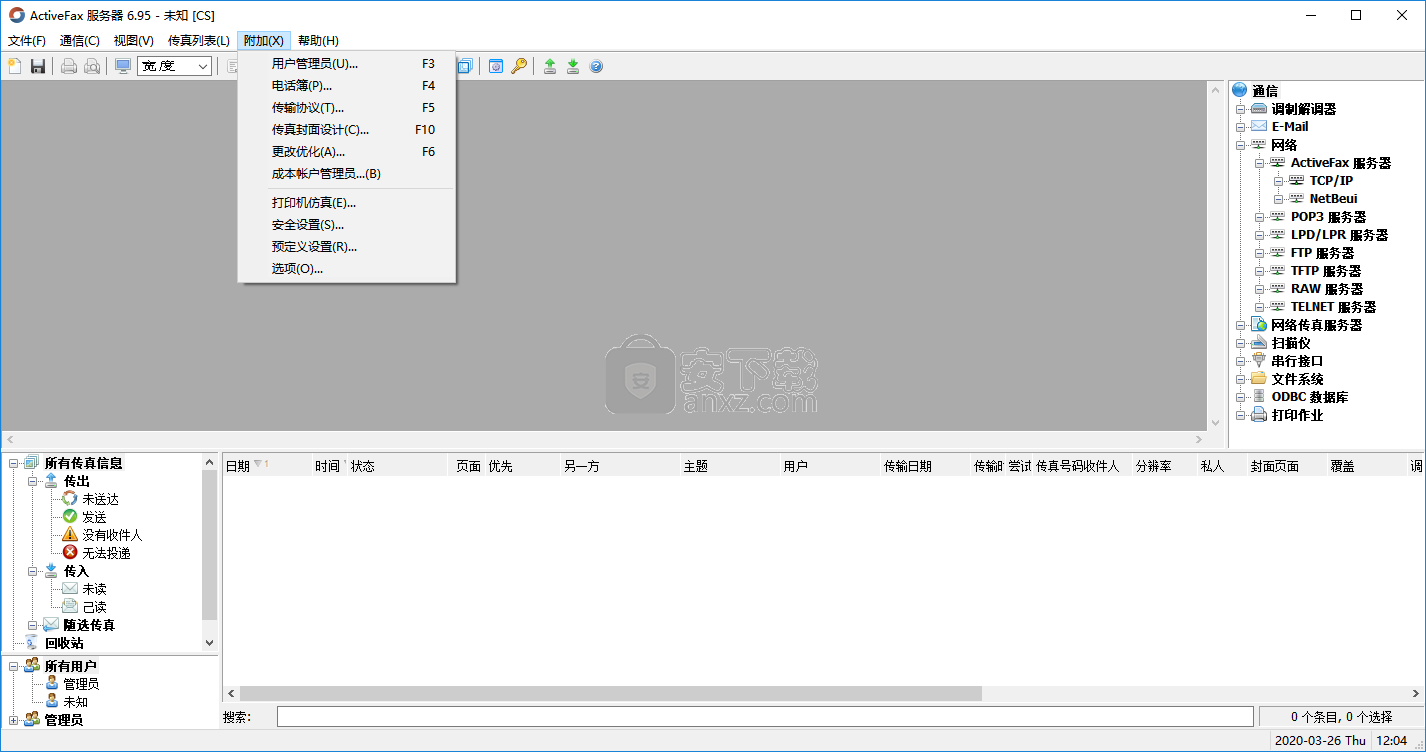Click the blue help question mark icon
The image size is (1426, 752).
point(596,66)
